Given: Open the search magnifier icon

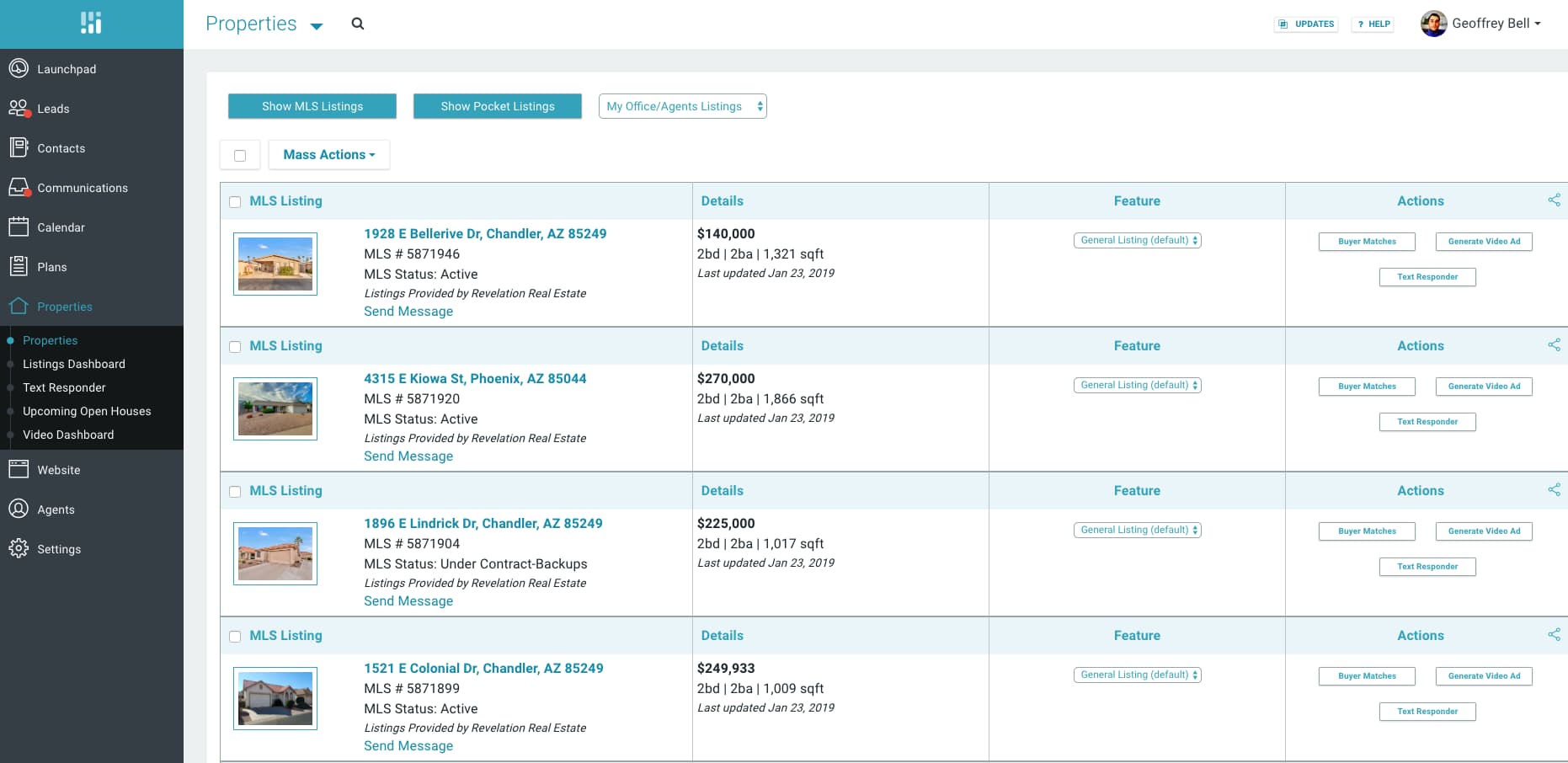Looking at the screenshot, I should point(358,24).
